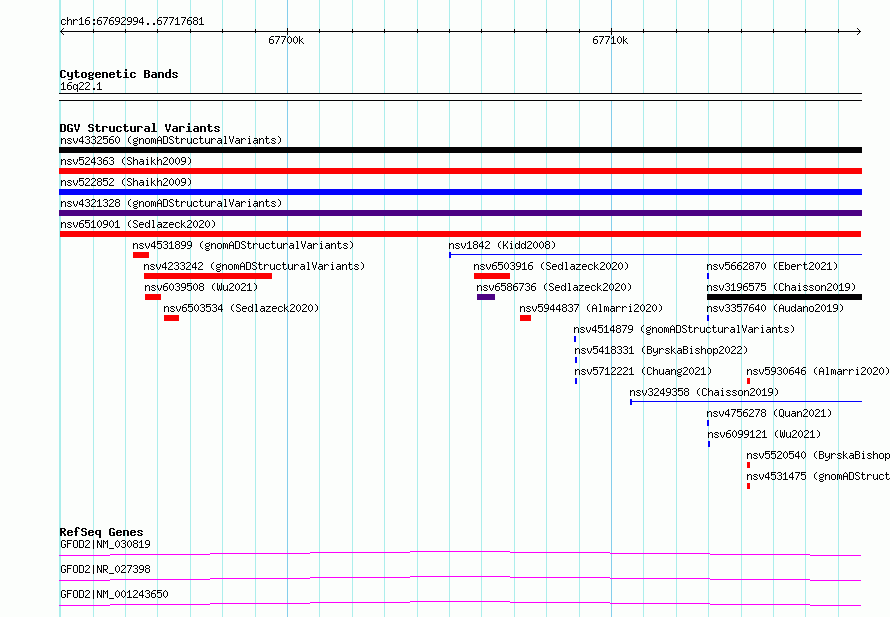Image resolution: width=890 pixels, height=617 pixels.
Task: Select the black bar under nsv3196575
Action: coord(784,297)
